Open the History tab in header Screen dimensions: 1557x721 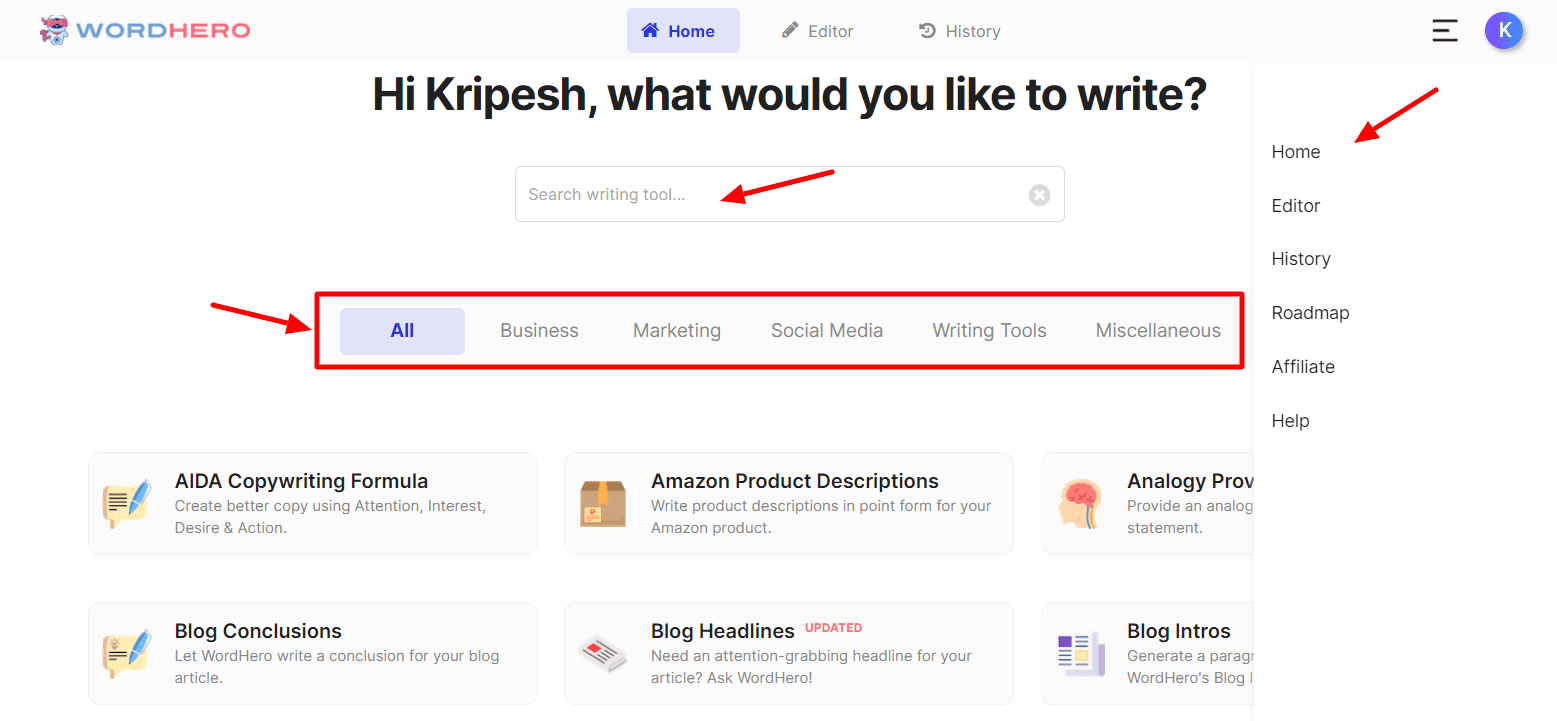[959, 31]
